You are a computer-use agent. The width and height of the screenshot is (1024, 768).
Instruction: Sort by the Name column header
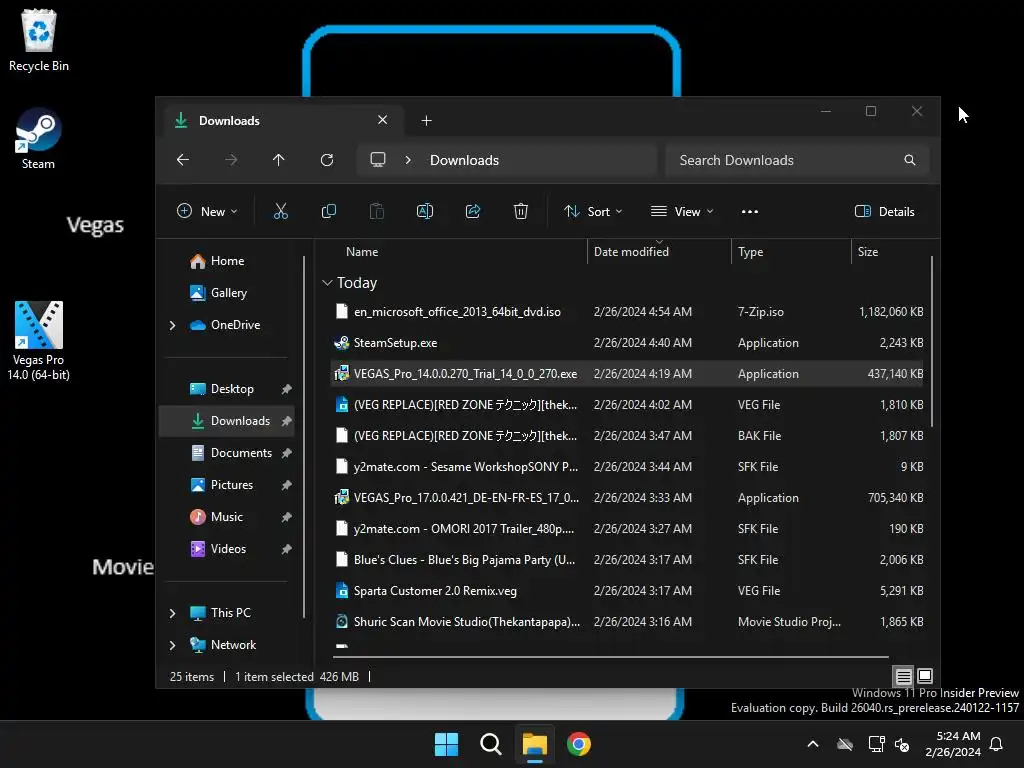(x=362, y=251)
